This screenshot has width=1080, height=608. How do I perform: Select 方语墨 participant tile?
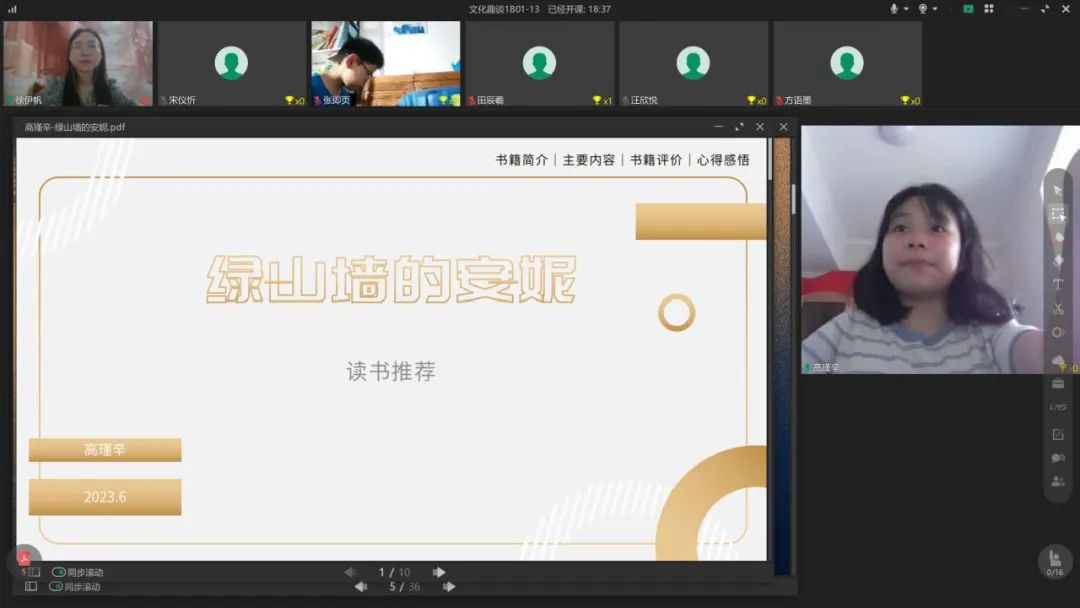coord(847,63)
